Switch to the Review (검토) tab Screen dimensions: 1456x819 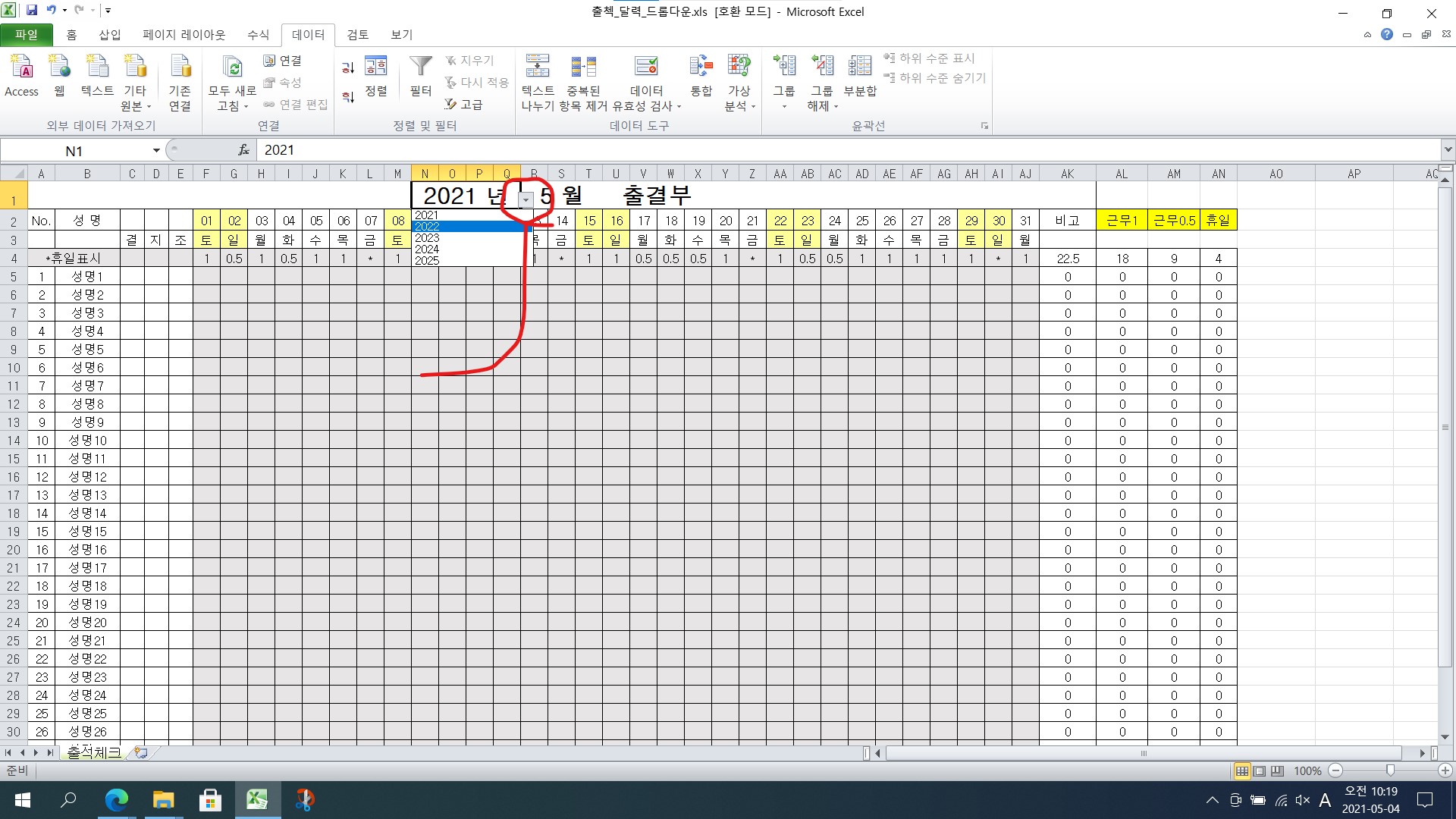point(358,35)
